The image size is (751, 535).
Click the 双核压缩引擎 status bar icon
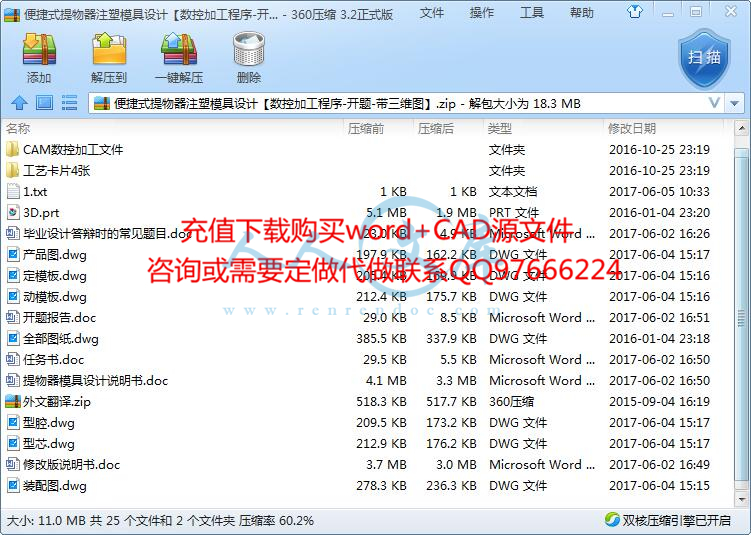click(612, 520)
